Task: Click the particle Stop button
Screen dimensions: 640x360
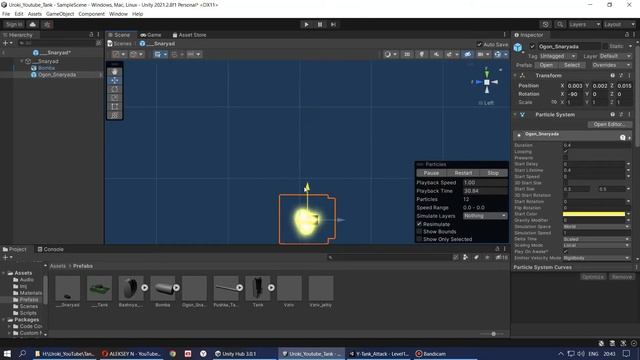Action: point(493,173)
